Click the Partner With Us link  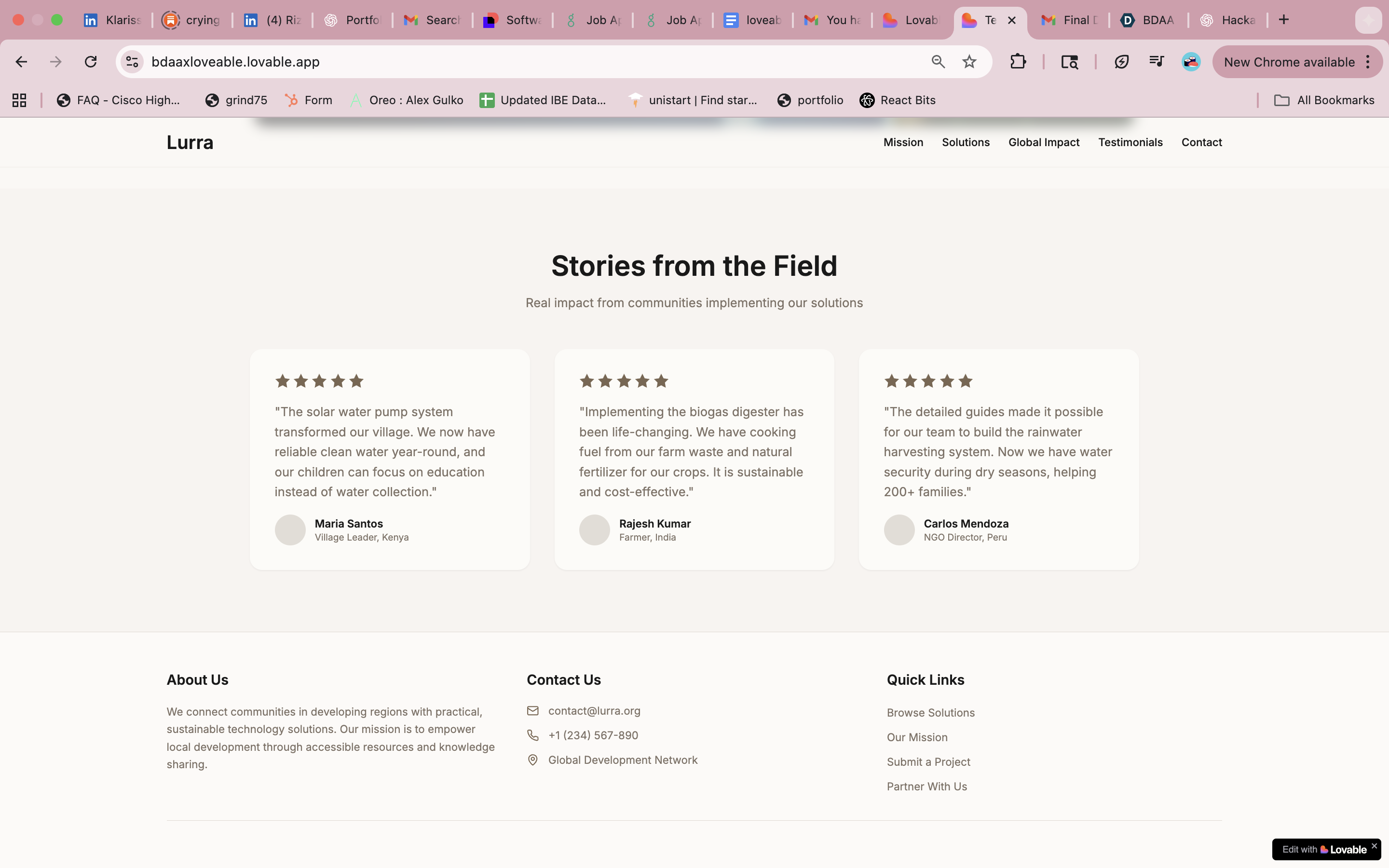pyautogui.click(x=926, y=787)
